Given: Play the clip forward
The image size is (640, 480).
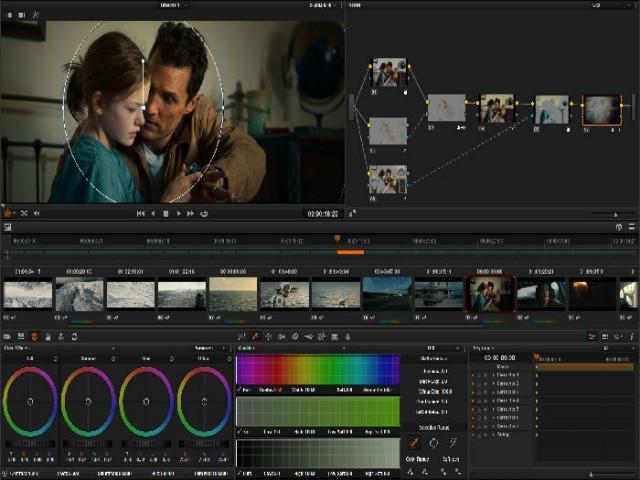Looking at the screenshot, I should click(x=178, y=213).
